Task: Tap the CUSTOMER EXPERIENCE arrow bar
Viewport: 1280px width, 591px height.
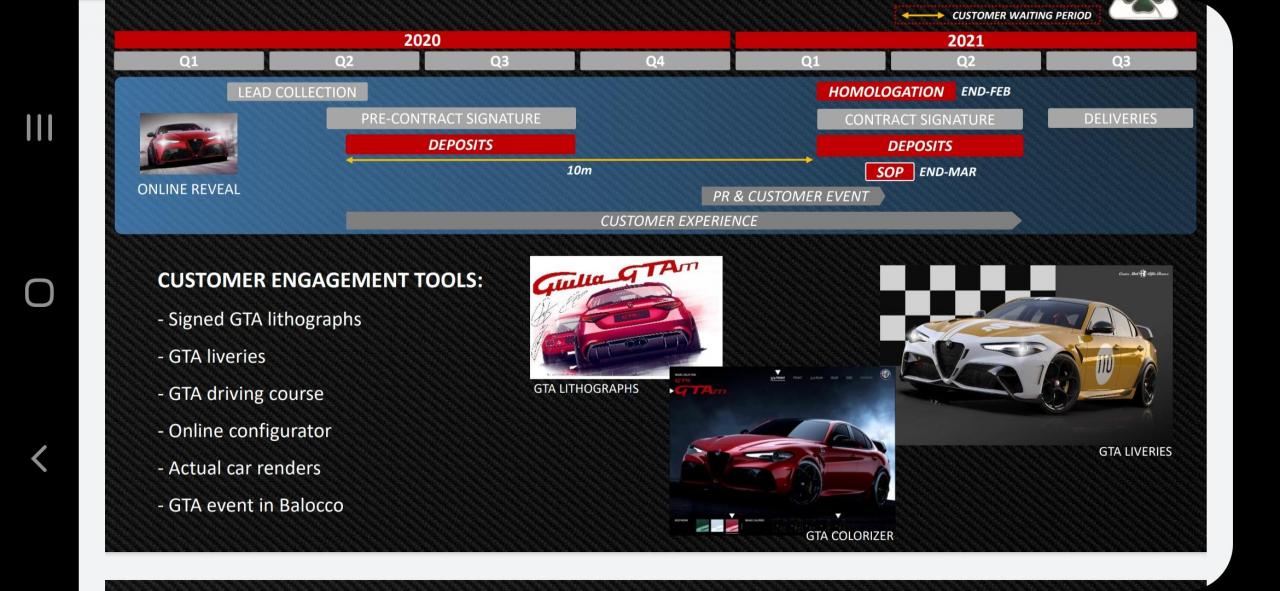Action: [x=680, y=221]
